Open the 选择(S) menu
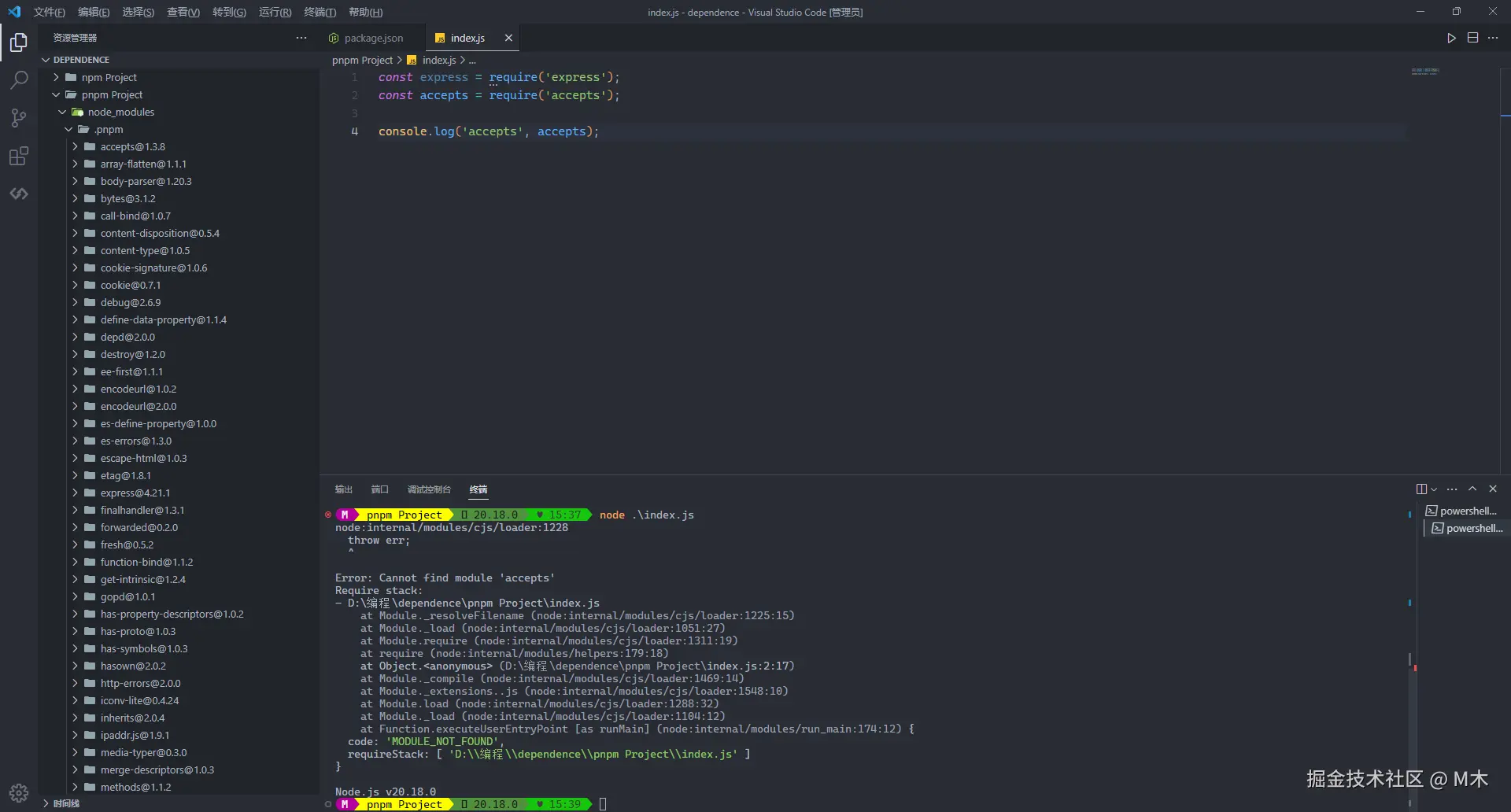 pos(139,12)
